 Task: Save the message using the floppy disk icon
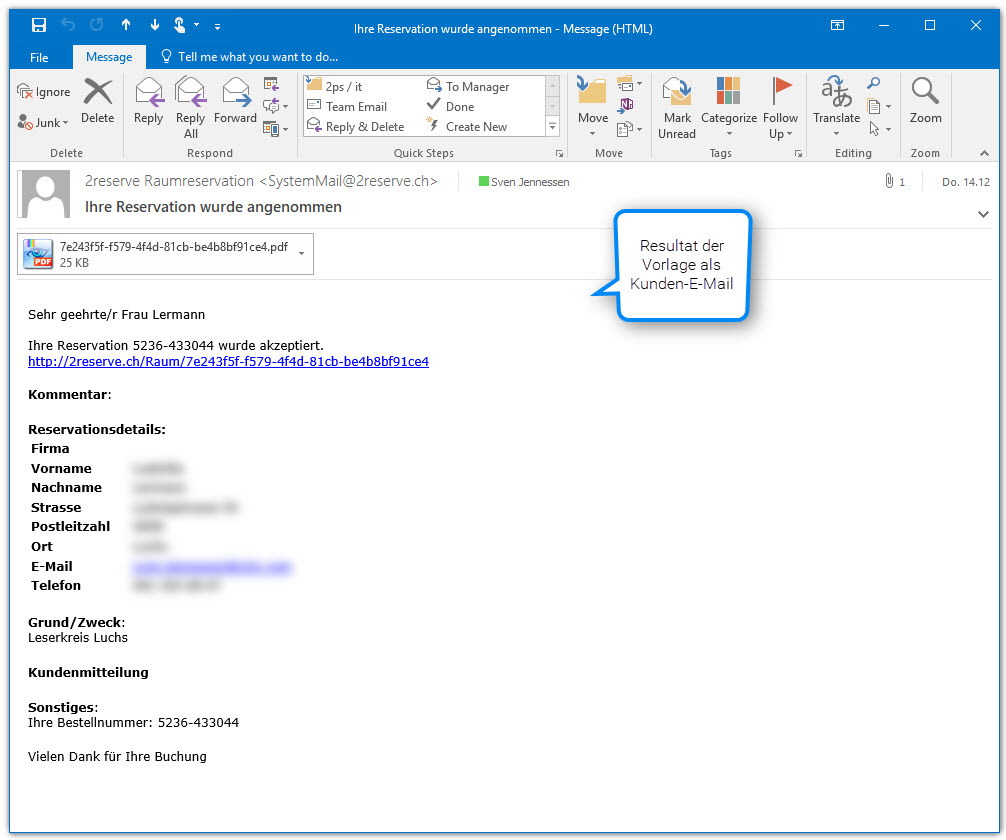39,25
